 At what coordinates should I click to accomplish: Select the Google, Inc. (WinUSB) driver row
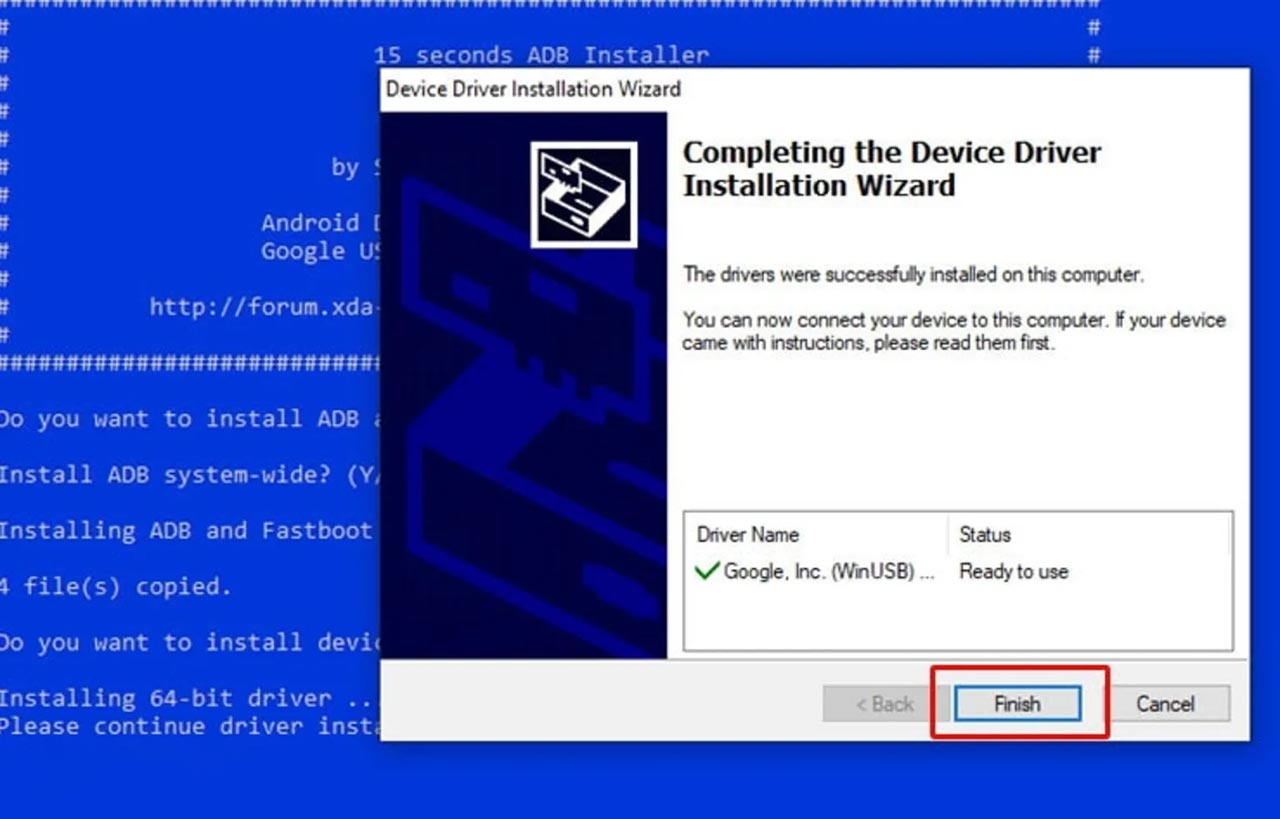[x=958, y=571]
